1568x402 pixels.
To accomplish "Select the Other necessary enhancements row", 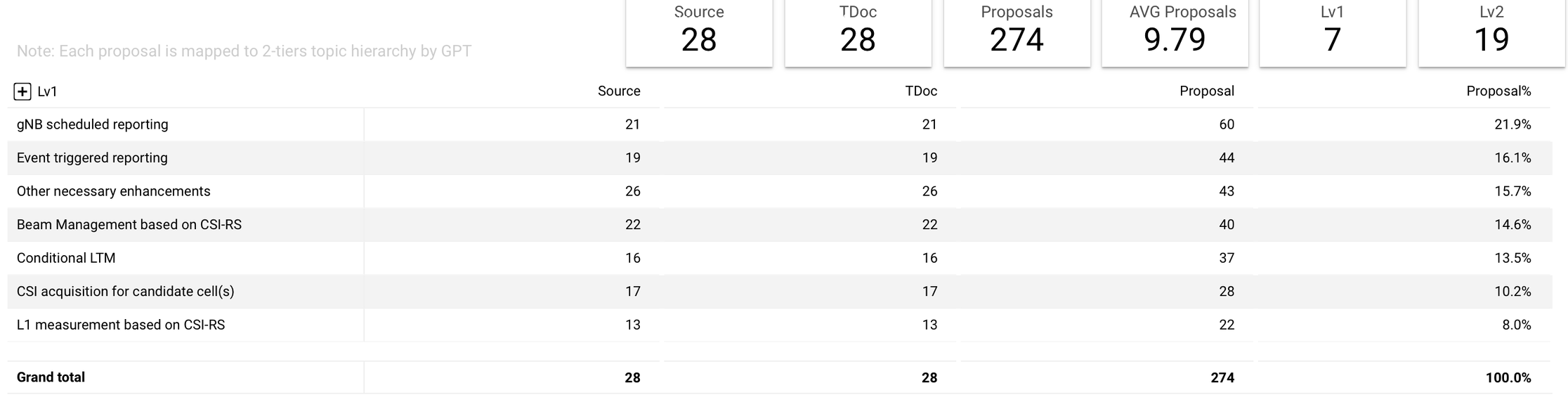I will coord(779,191).
